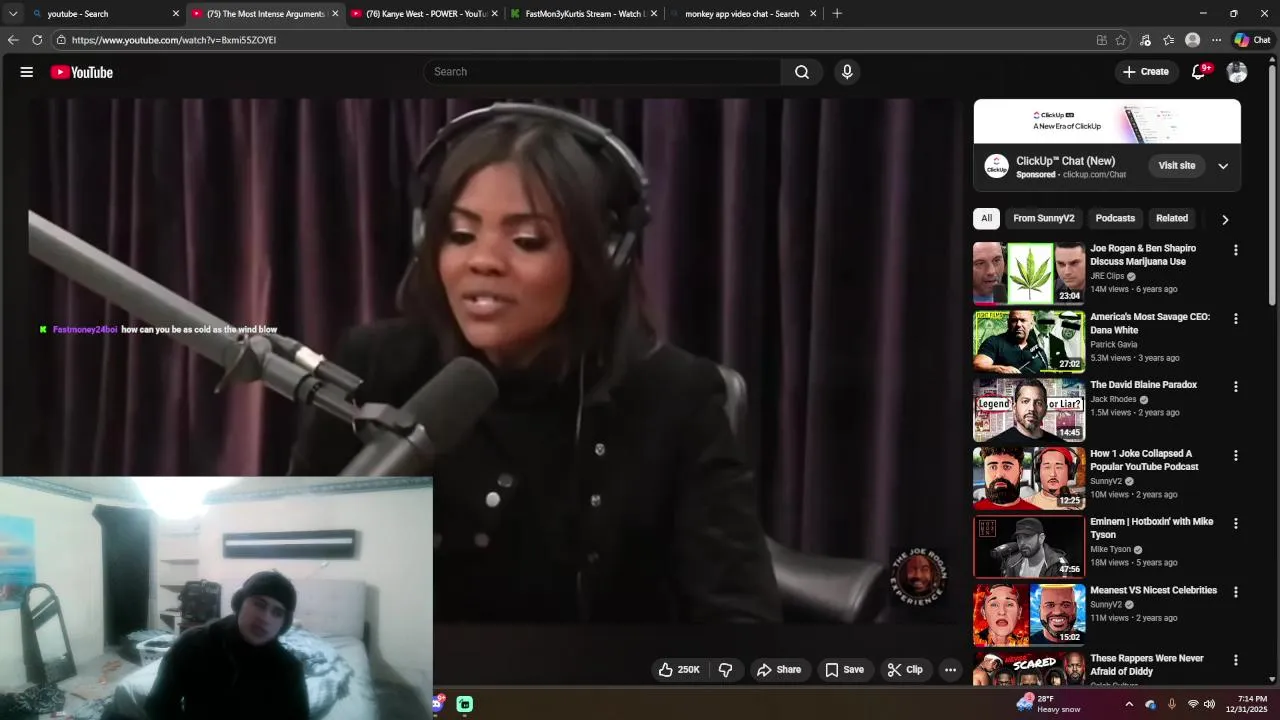This screenshot has width=1280, height=720.
Task: Open weather widget showing 28°F
Action: 1048,704
